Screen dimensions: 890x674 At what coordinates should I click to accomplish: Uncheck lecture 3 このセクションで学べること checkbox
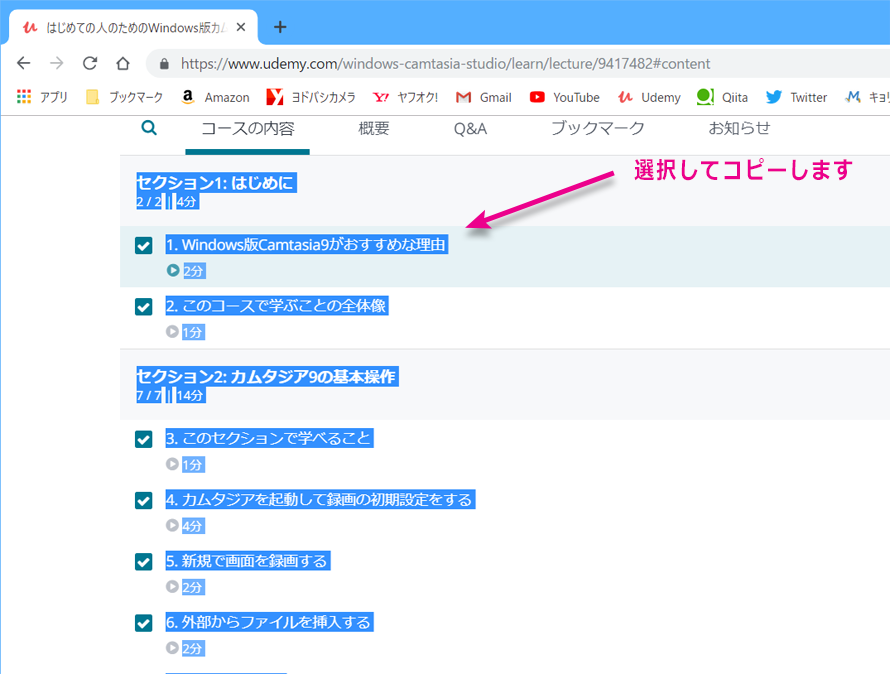[144, 439]
